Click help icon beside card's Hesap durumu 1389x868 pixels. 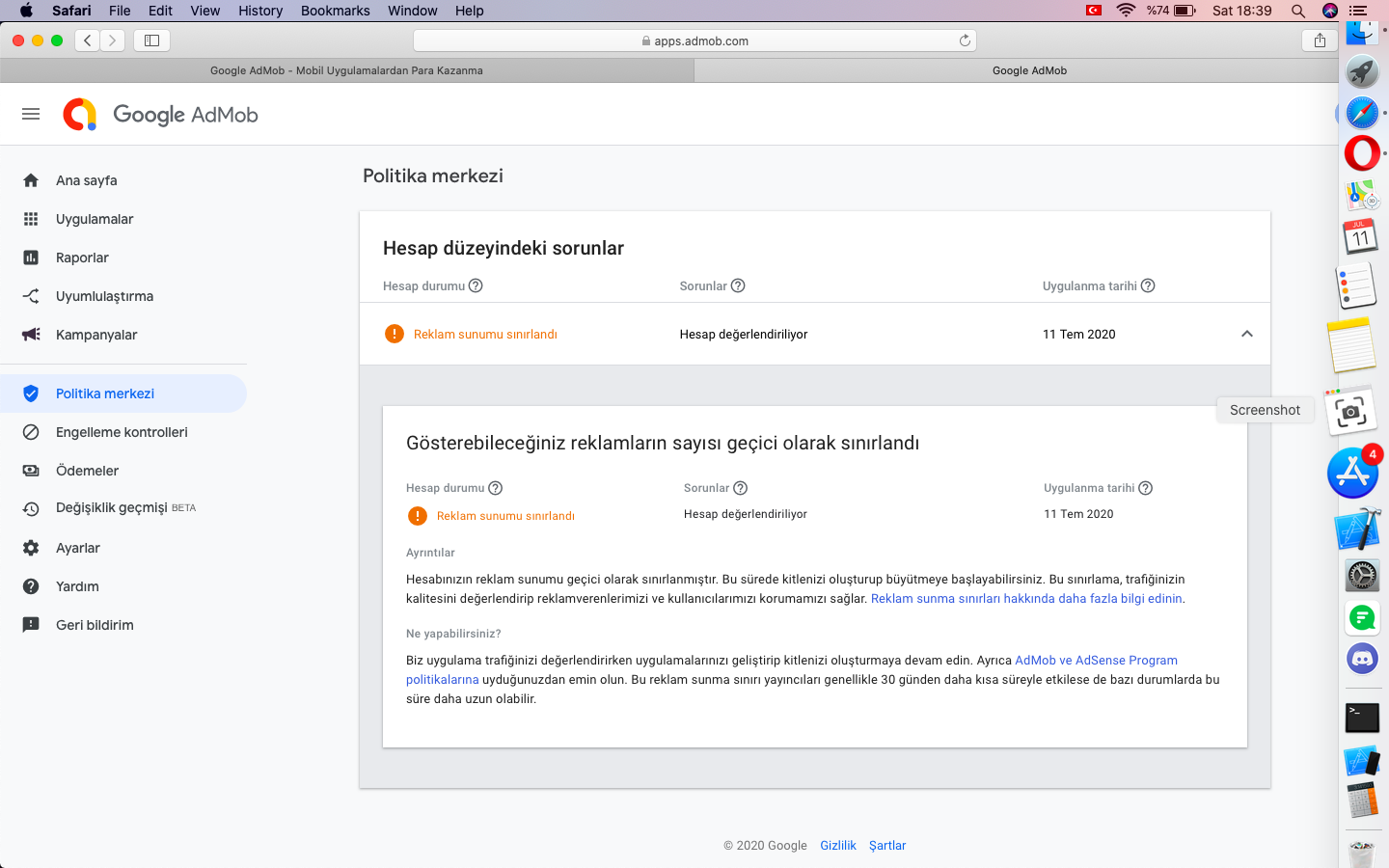[496, 488]
